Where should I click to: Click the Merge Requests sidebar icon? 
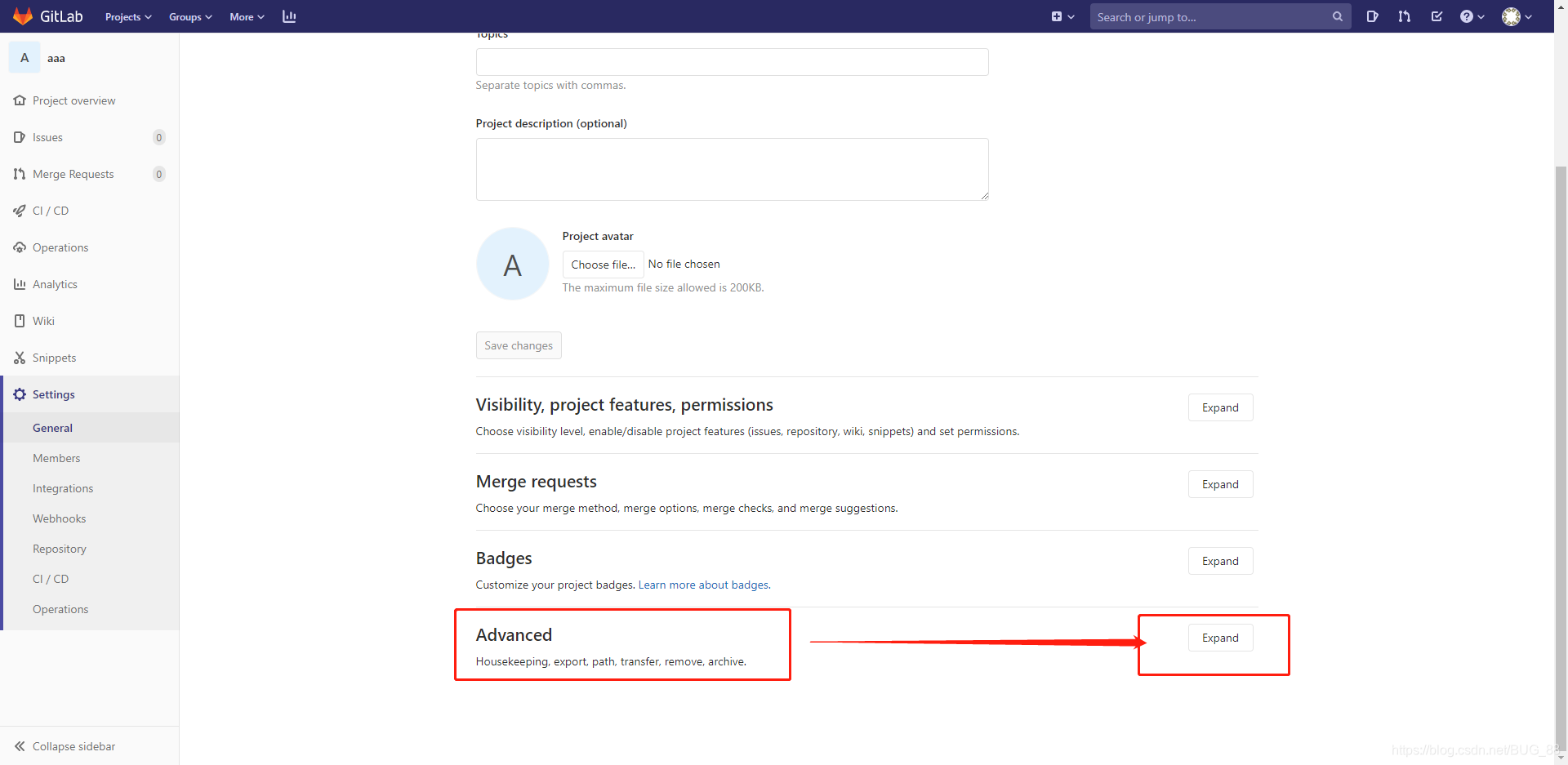click(x=20, y=174)
